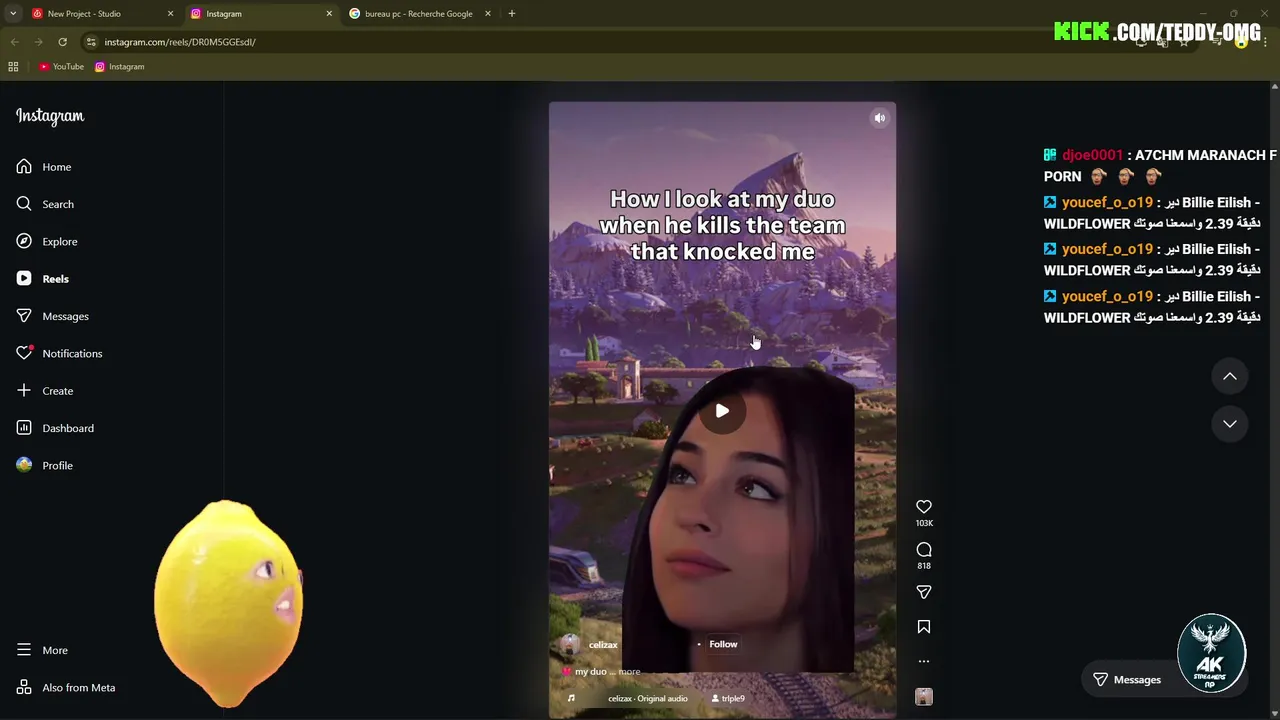Toggle the reel's audio speaker icon
The height and width of the screenshot is (720, 1280).
click(x=880, y=118)
